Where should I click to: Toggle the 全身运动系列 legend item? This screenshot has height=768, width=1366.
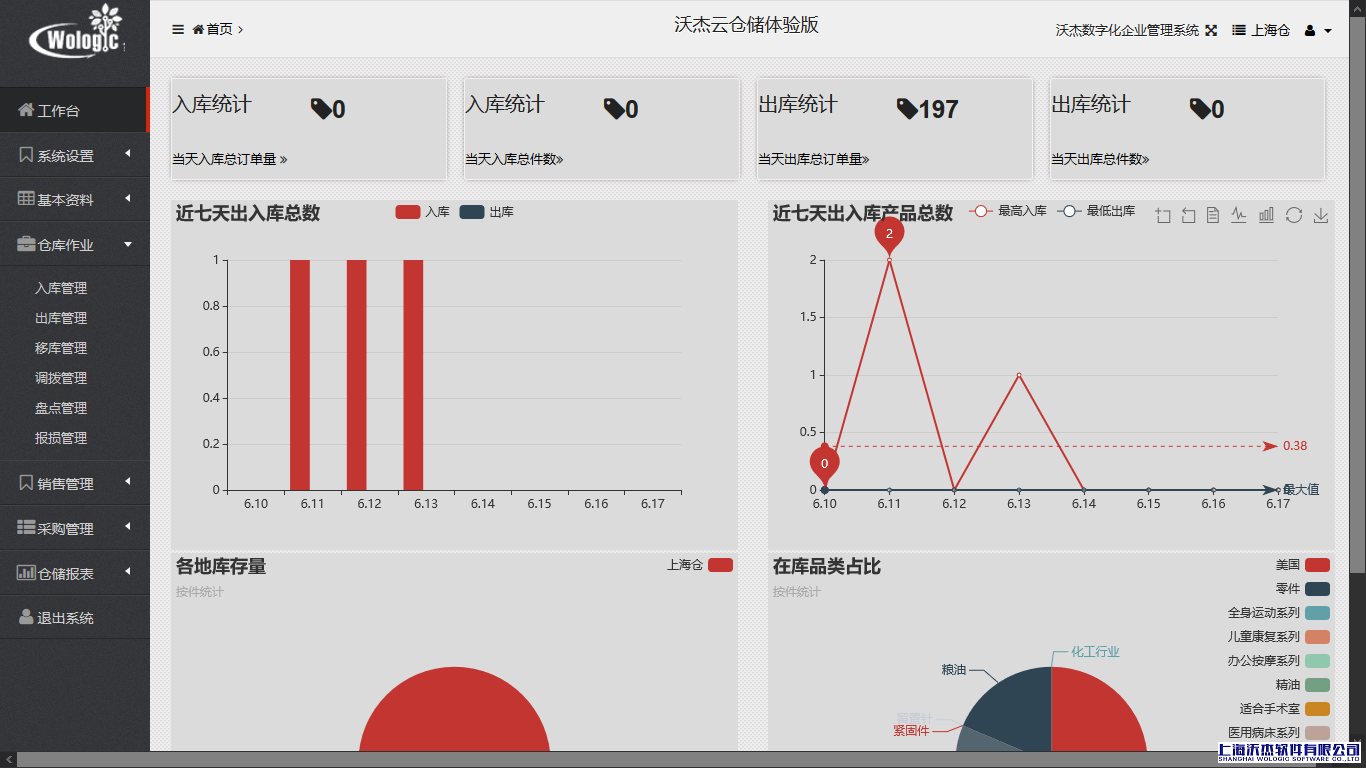[1279, 613]
